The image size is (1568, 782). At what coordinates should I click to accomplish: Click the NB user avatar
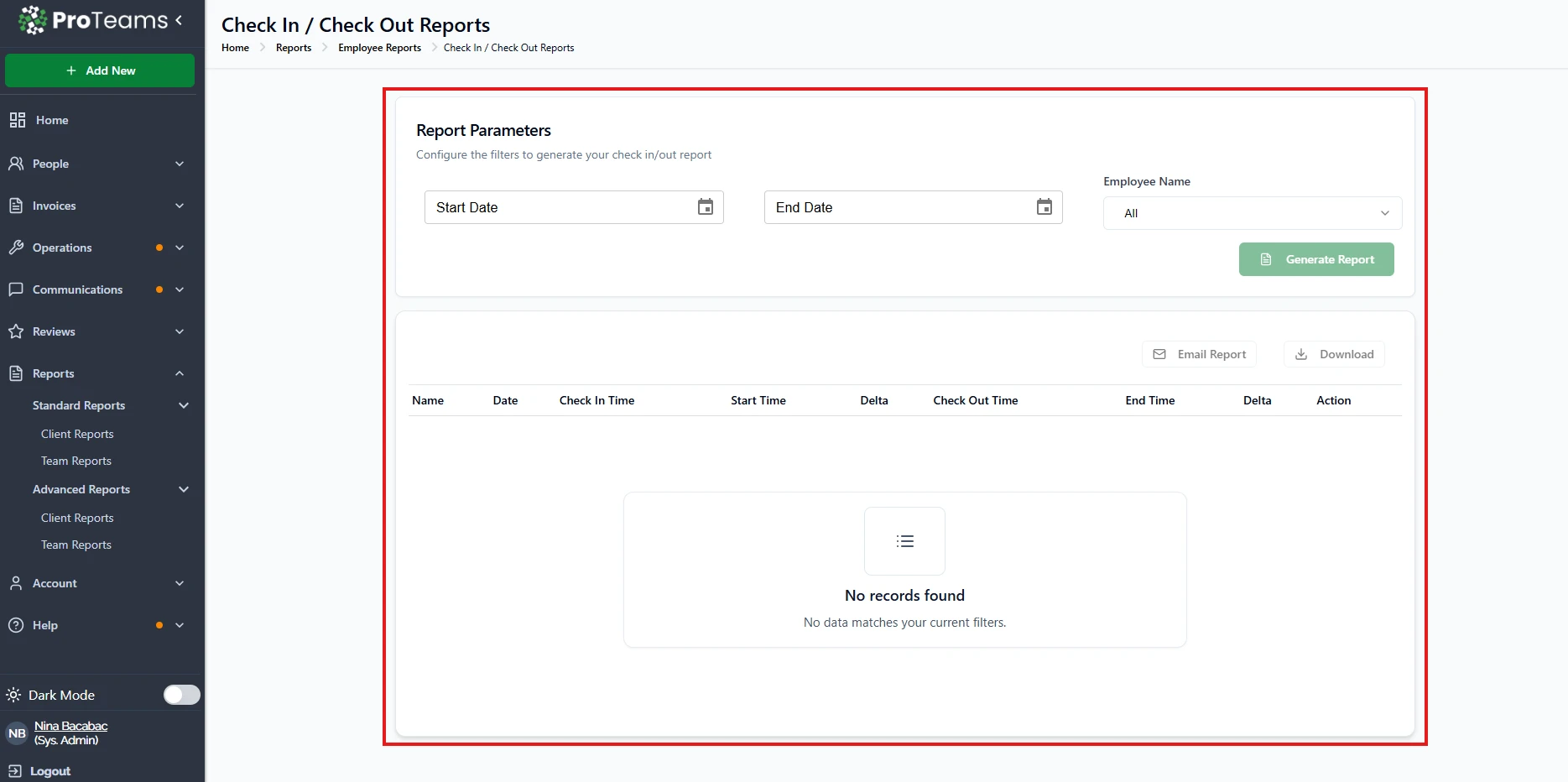[17, 733]
